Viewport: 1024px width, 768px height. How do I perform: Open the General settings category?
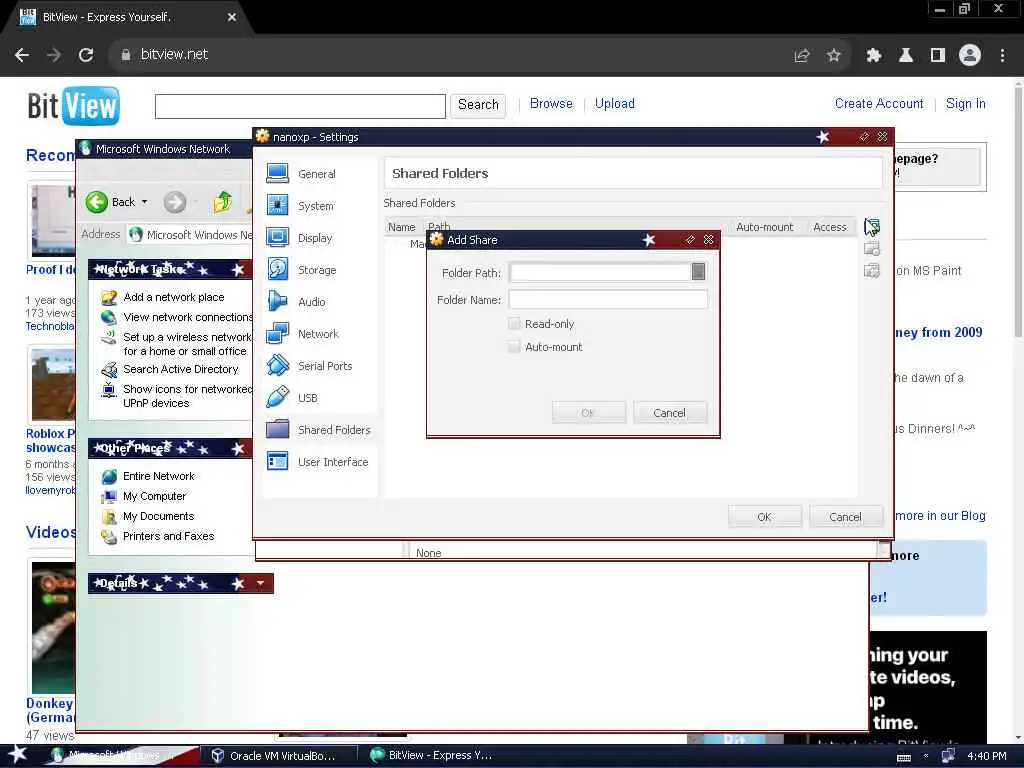click(x=302, y=174)
